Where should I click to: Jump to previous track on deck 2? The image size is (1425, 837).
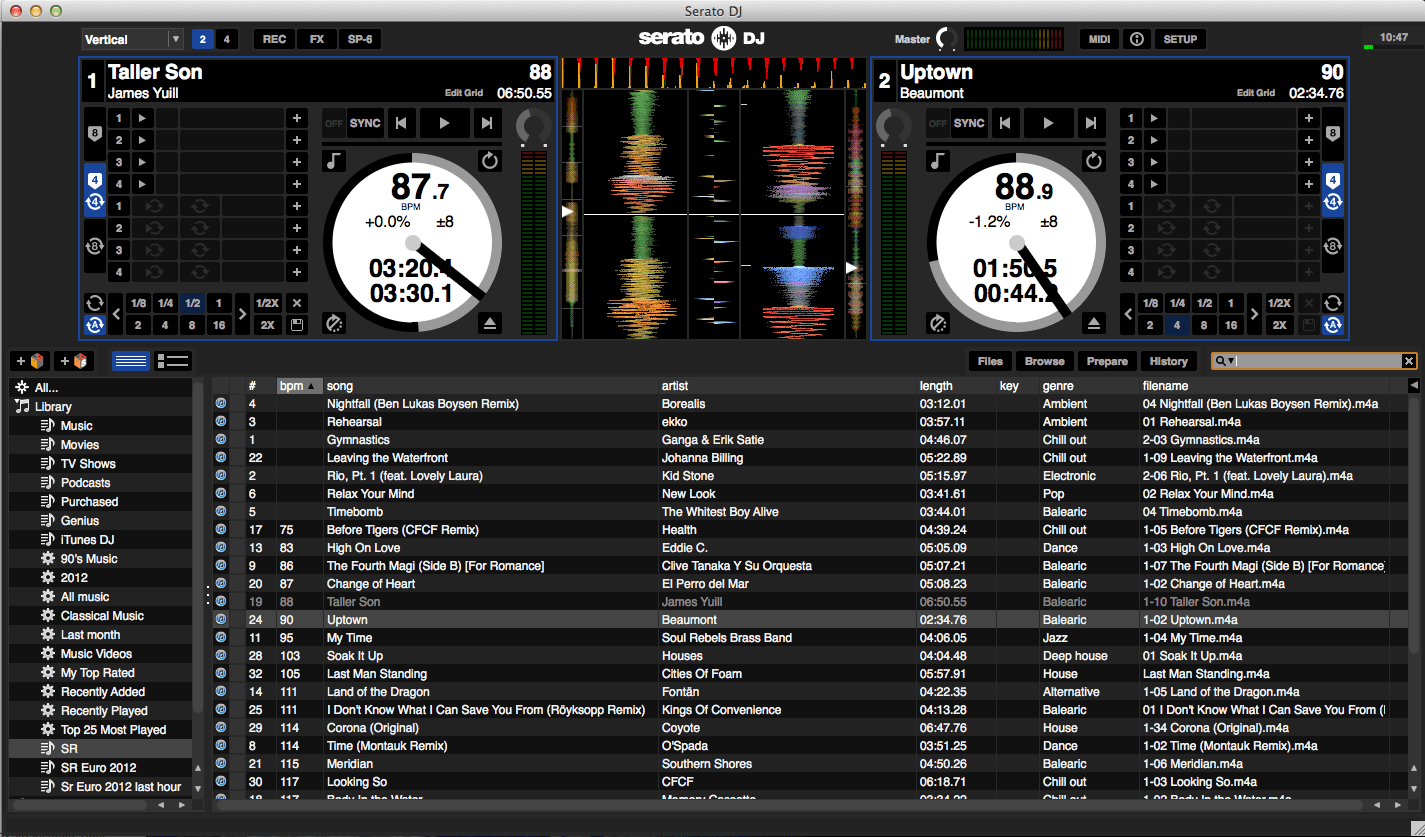pos(1005,123)
